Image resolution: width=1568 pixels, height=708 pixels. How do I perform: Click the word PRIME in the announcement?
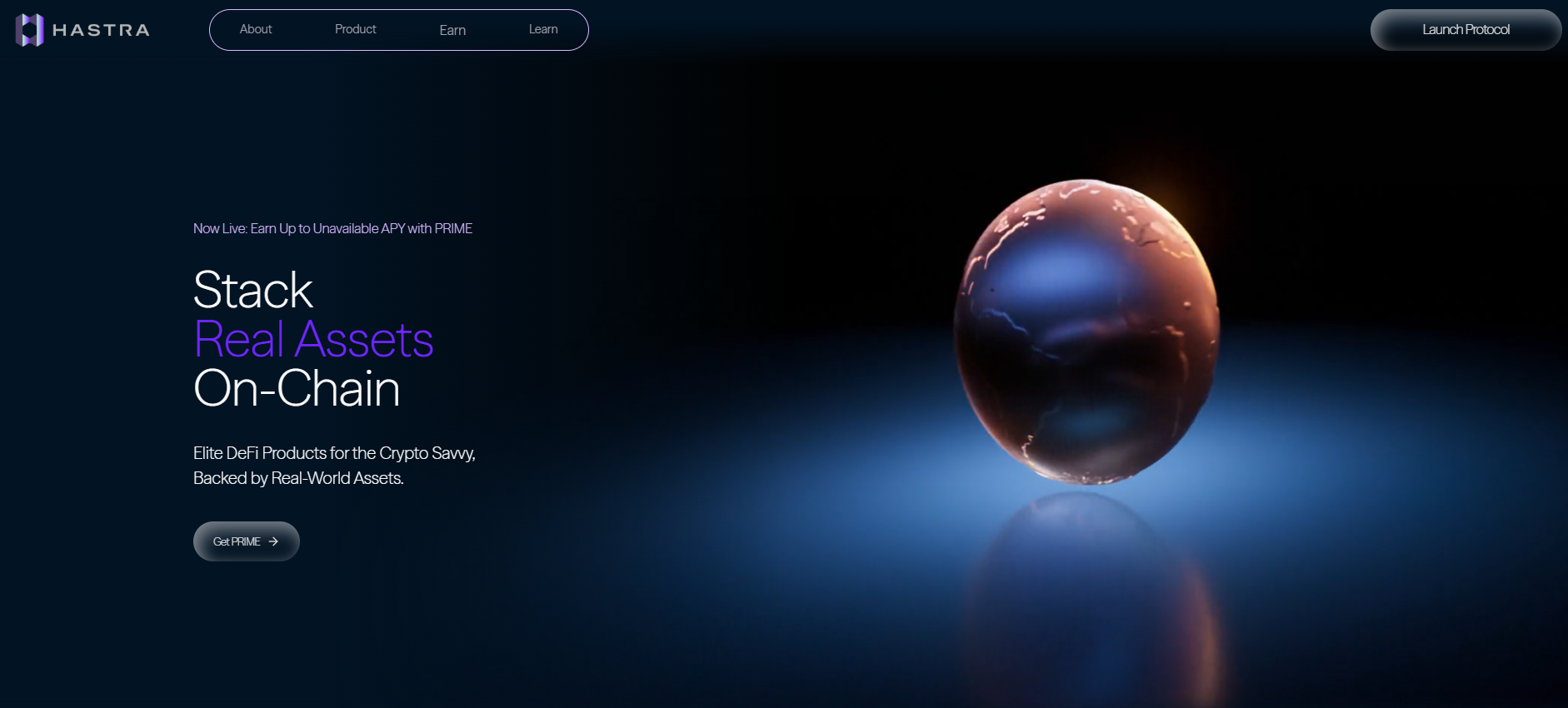point(453,228)
